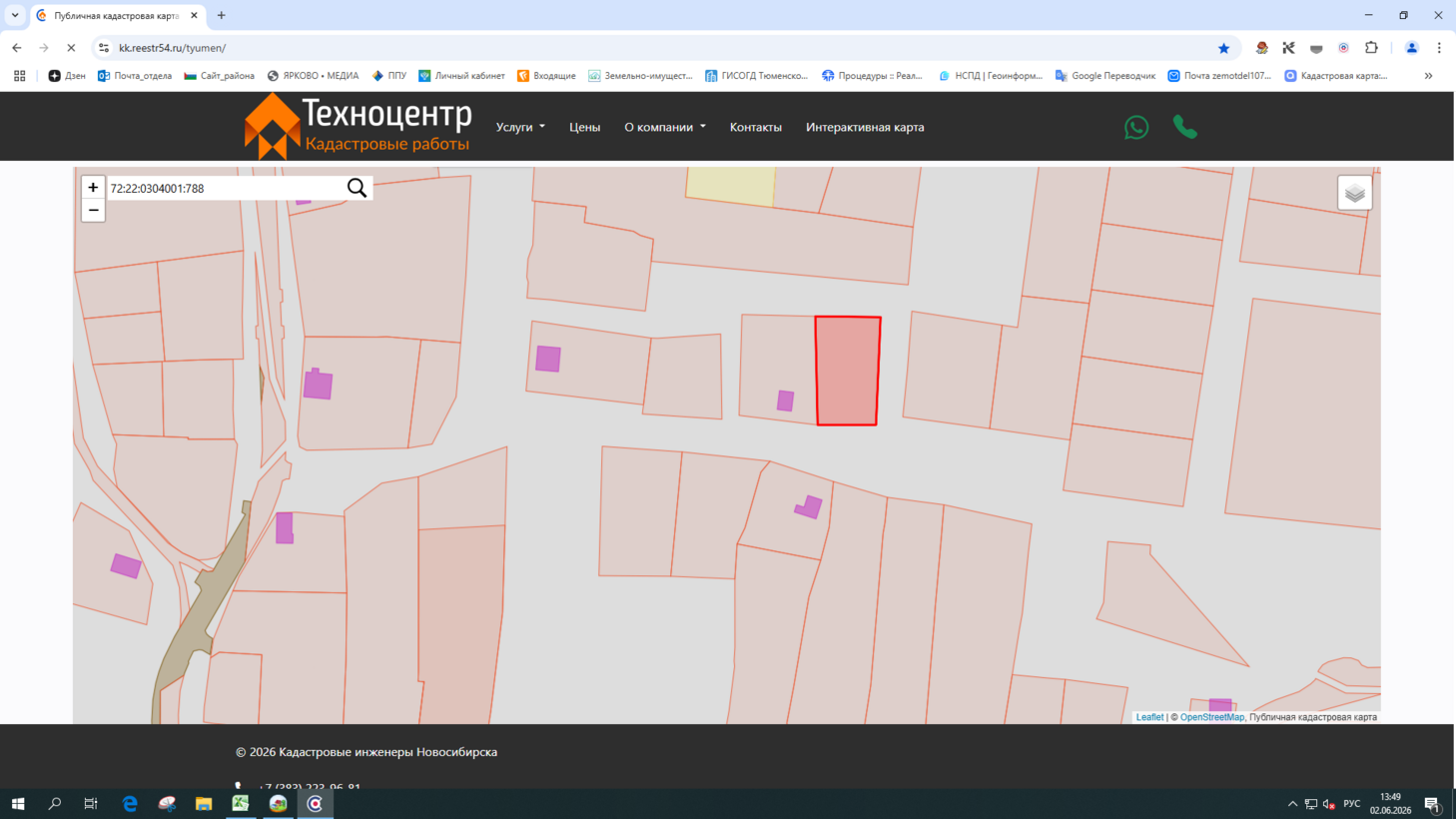The width and height of the screenshot is (1456, 819).
Task: Click the browser address bar URL
Action: click(172, 48)
